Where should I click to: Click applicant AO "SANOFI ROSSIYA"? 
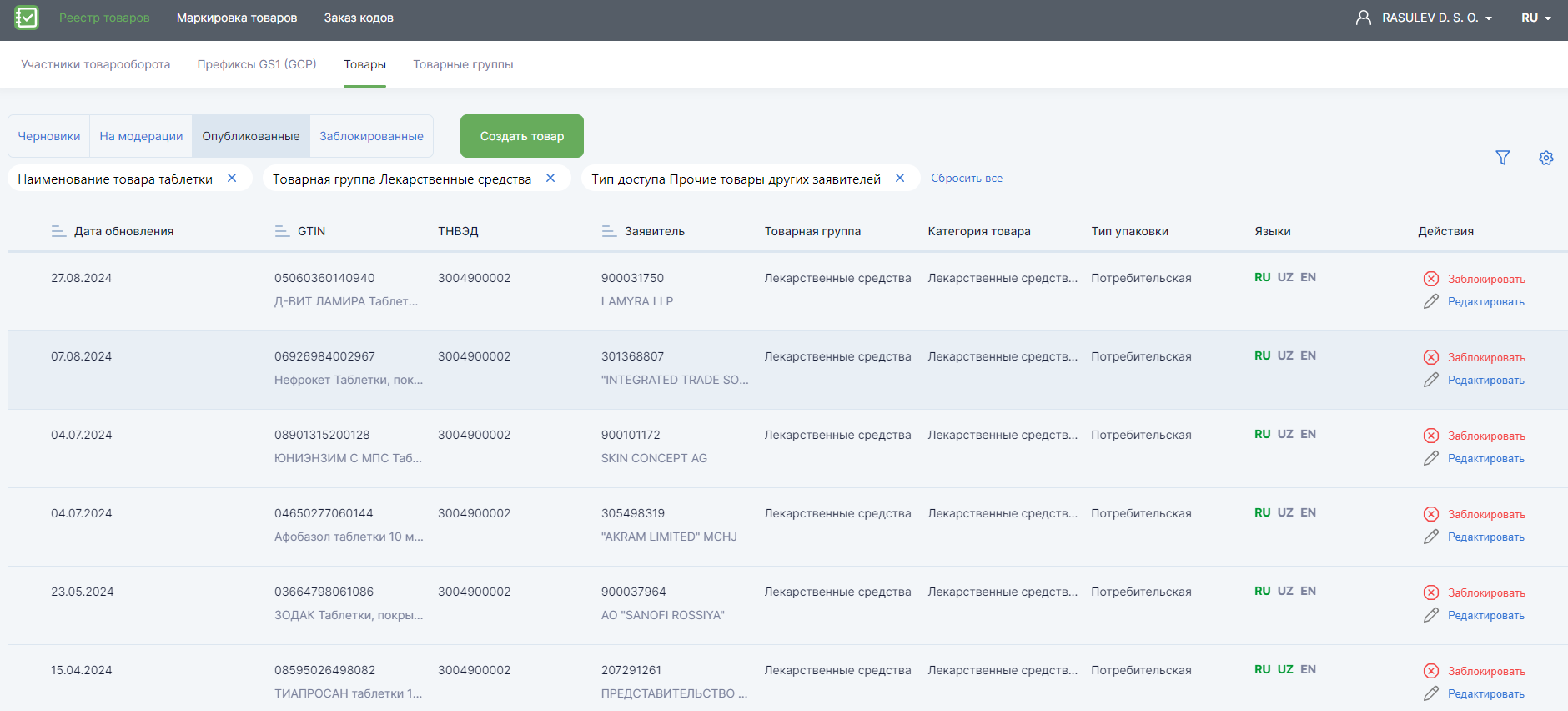click(663, 615)
